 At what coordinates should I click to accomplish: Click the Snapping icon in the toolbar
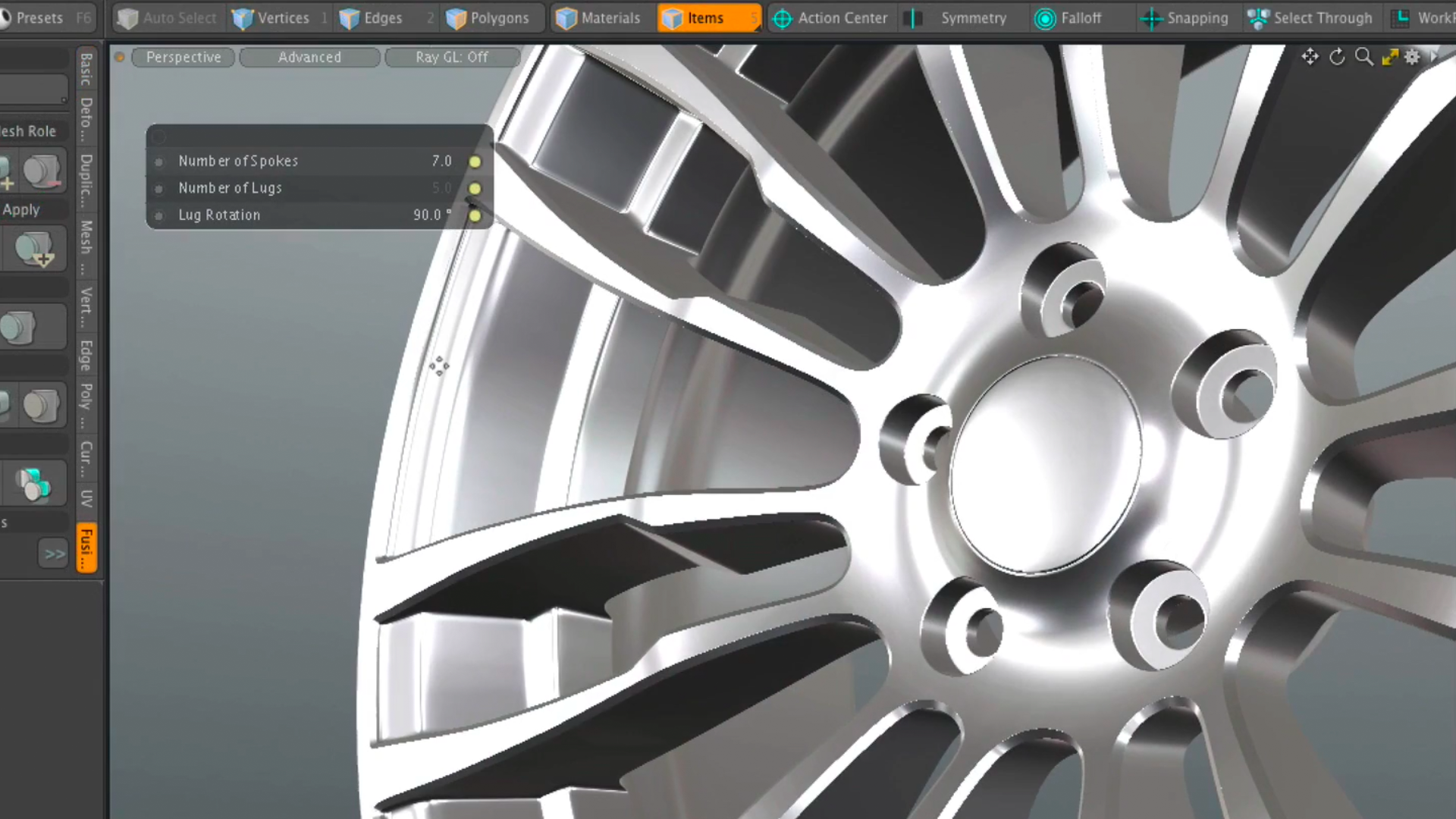tap(1151, 18)
